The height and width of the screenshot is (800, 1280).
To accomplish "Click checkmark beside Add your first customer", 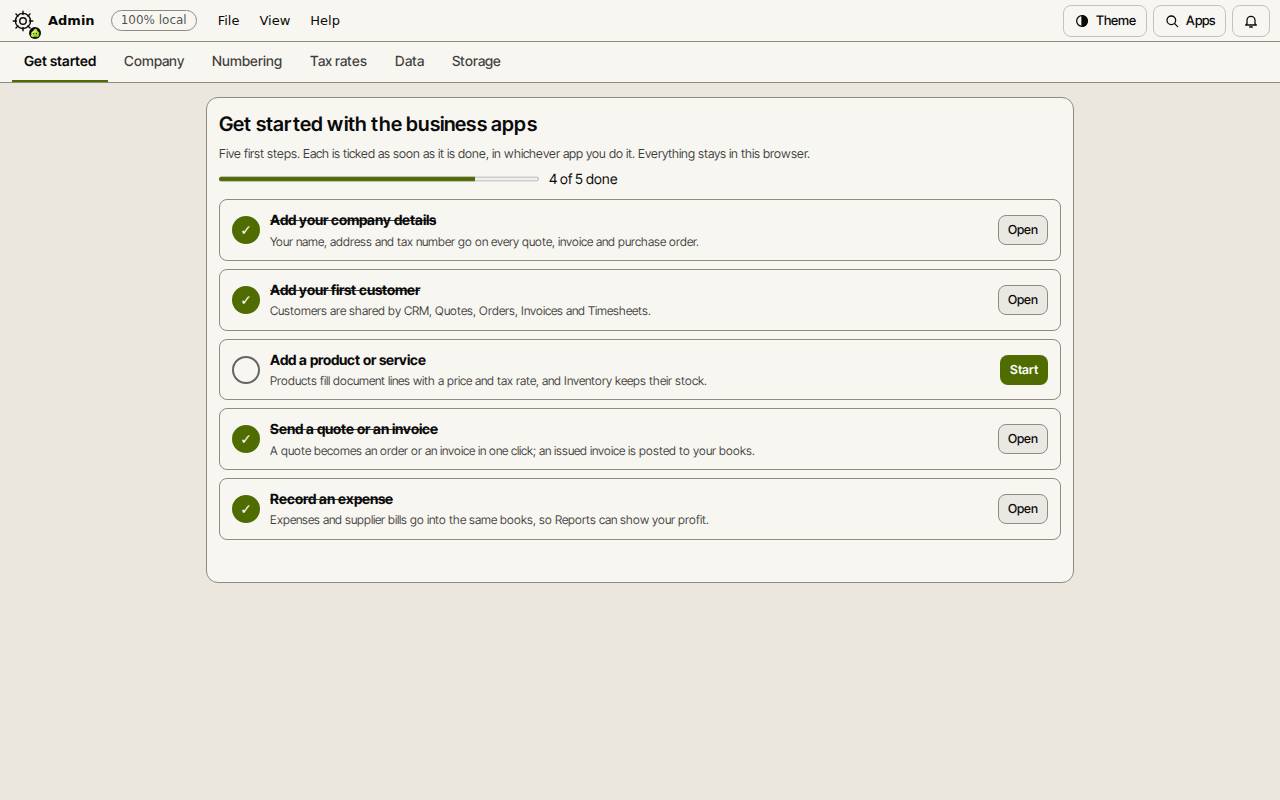I will coord(246,300).
